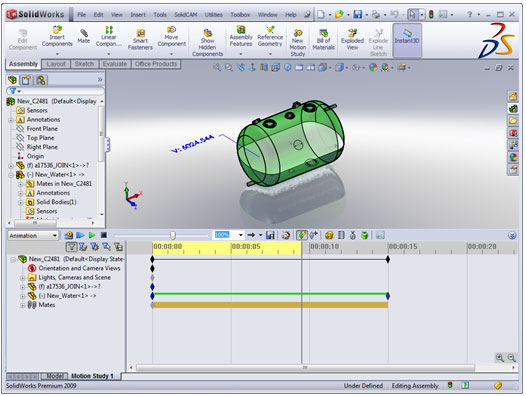Toggle the menu bar pushpin

coord(307,14)
